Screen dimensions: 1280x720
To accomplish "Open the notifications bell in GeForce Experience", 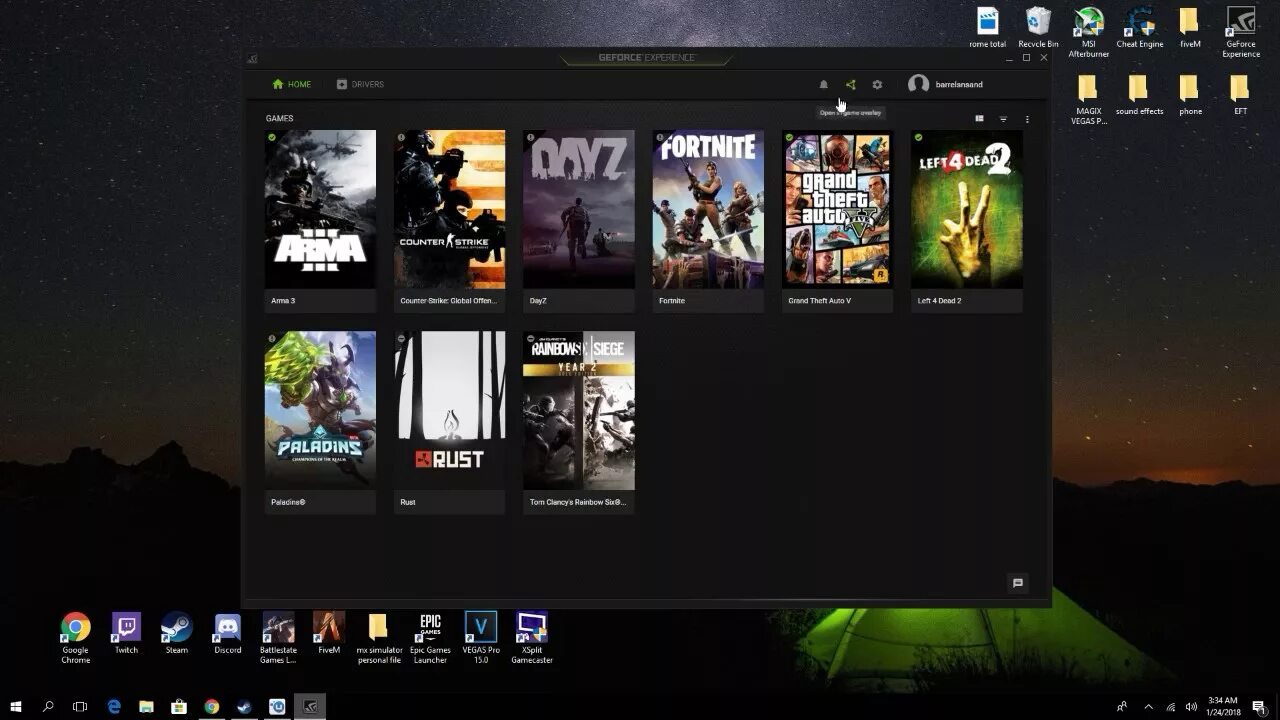I will pos(824,85).
